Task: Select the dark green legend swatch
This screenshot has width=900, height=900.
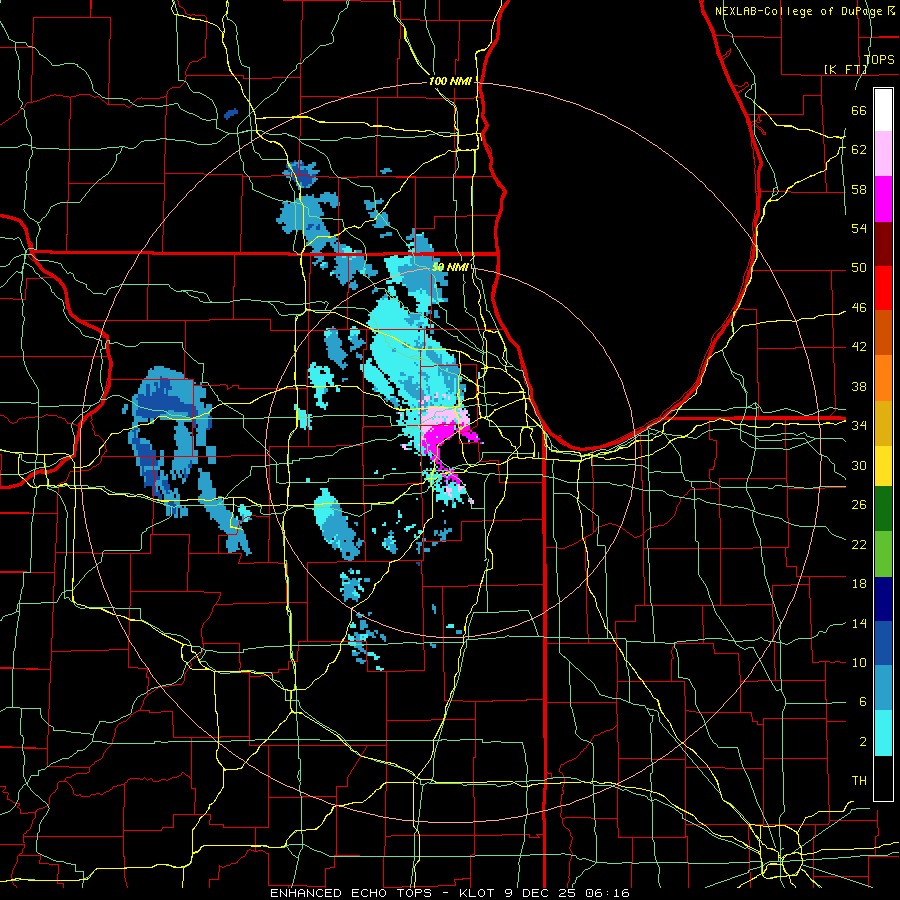Action: coord(883,509)
